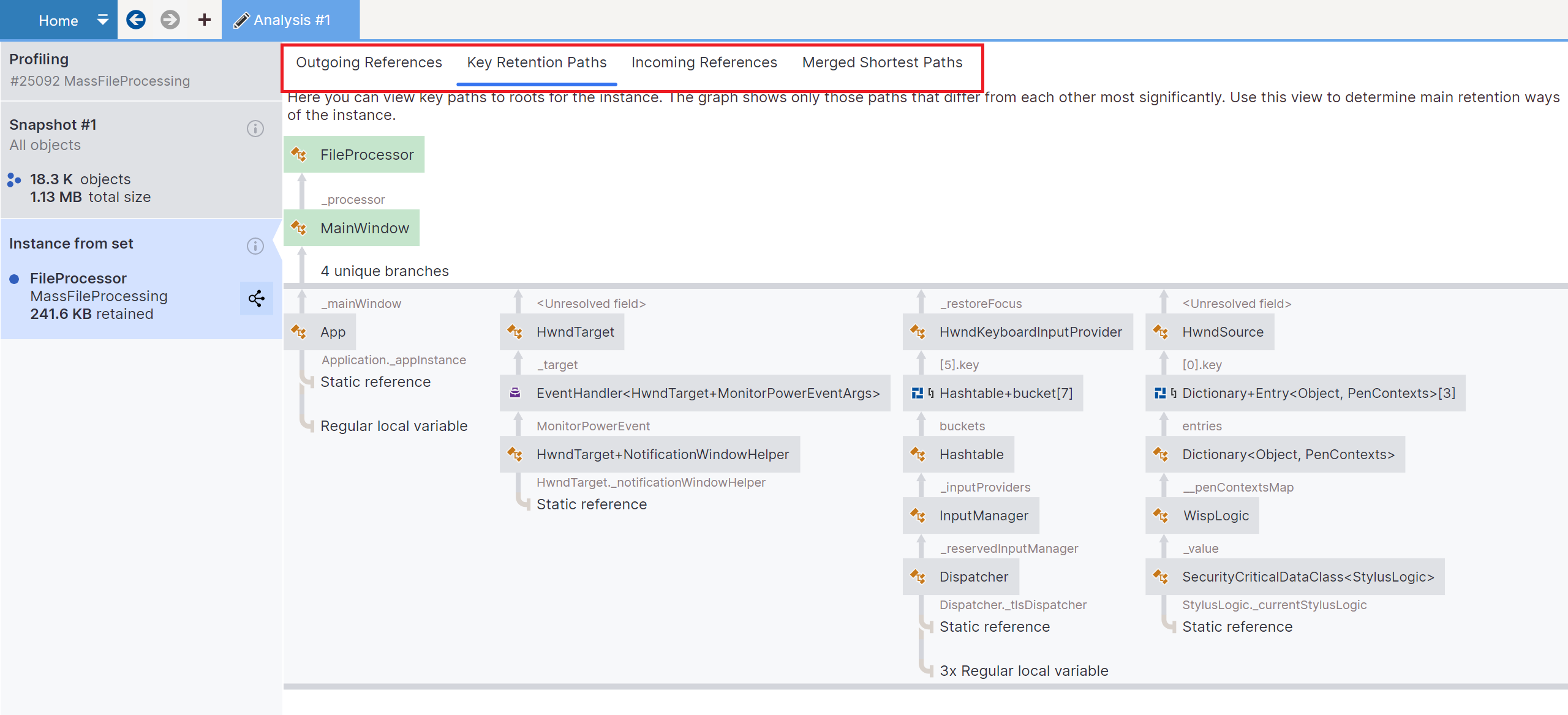The width and height of the screenshot is (1568, 715).
Task: Select FileProcessor under Instance from set
Action: click(x=78, y=278)
